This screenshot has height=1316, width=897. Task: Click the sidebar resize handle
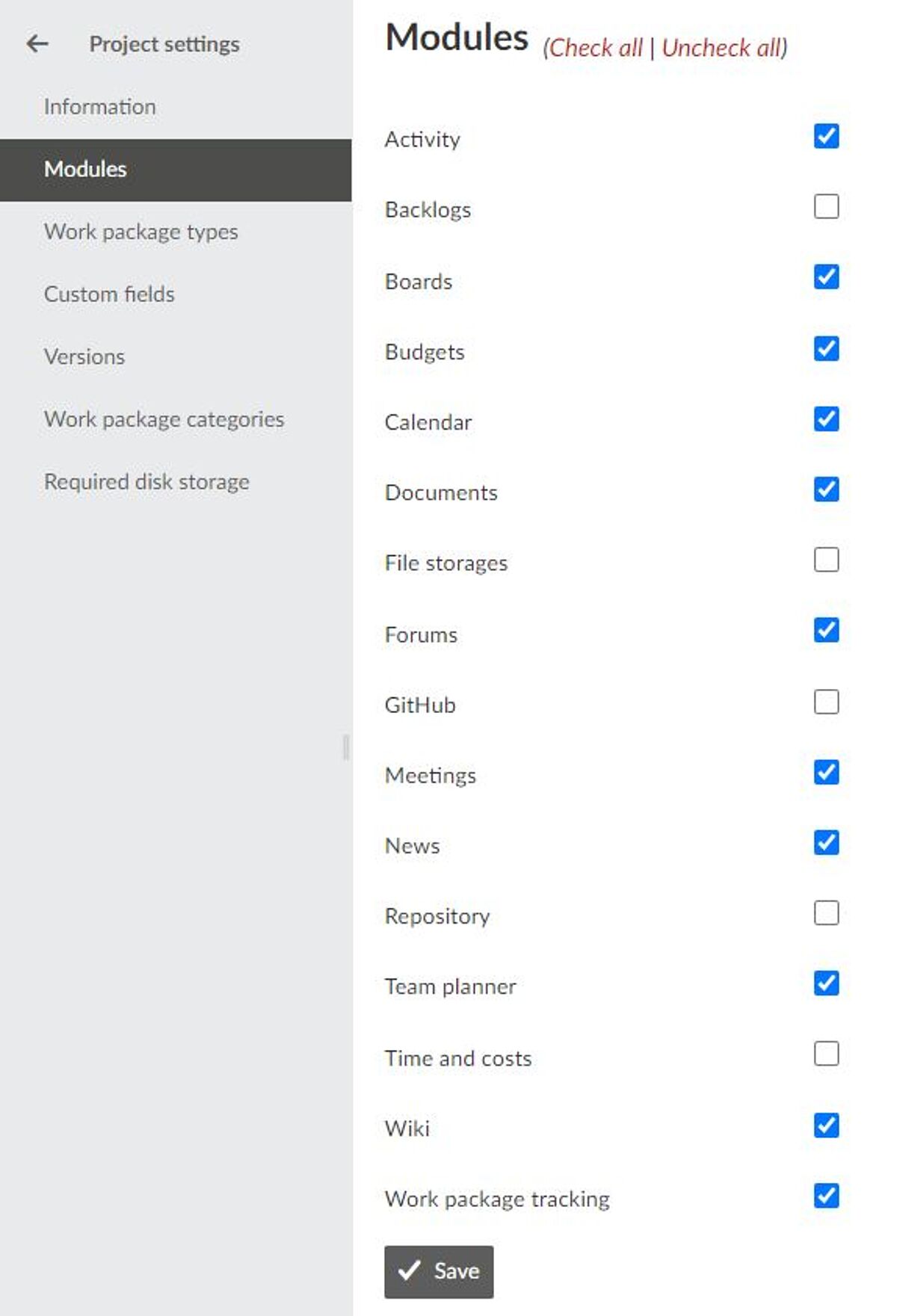click(x=345, y=747)
